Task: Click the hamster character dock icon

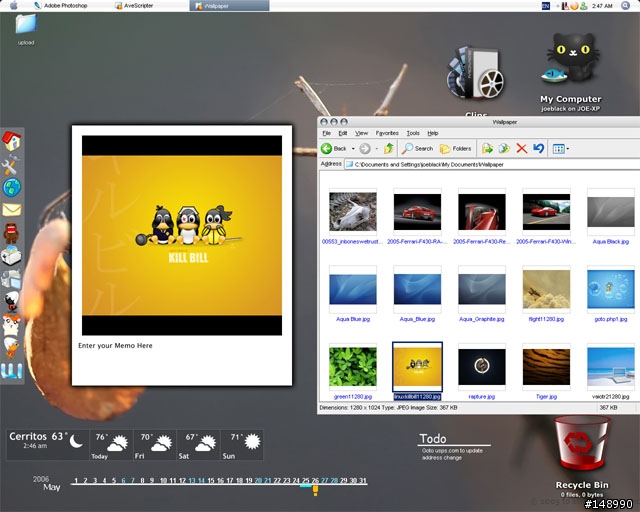Action: (x=11, y=325)
